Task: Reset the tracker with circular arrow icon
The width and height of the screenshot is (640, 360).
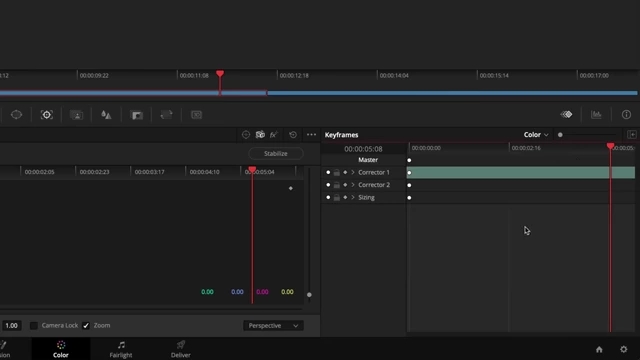Action: (x=293, y=135)
